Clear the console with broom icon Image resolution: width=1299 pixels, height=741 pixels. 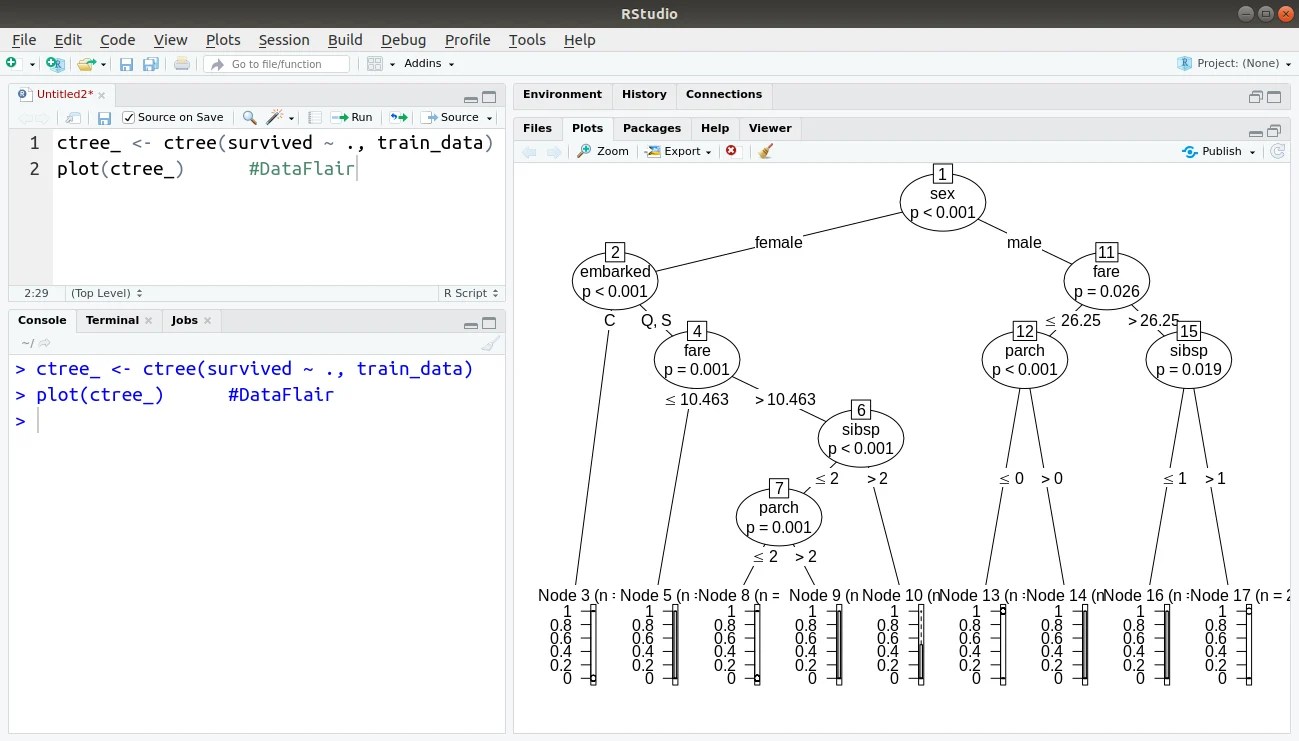pyautogui.click(x=490, y=343)
